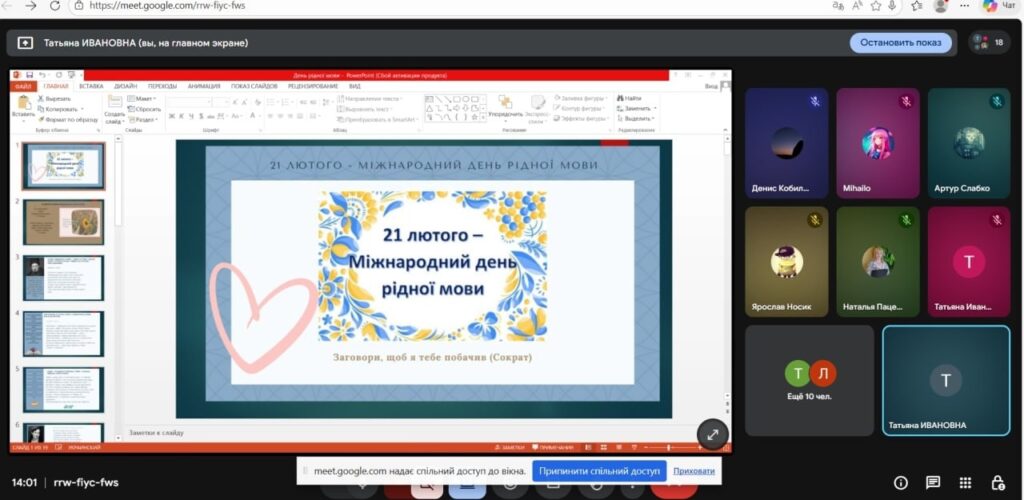Open the host controls lock icon
The height and width of the screenshot is (500, 1024).
point(998,483)
